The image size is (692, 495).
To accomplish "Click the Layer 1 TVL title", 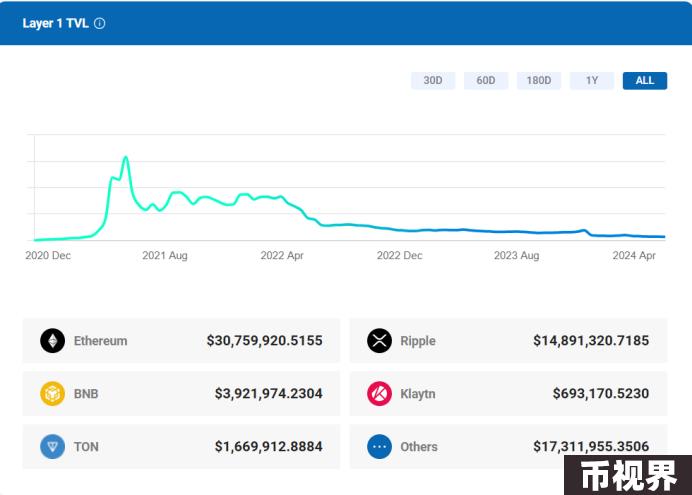I will 56,23.
